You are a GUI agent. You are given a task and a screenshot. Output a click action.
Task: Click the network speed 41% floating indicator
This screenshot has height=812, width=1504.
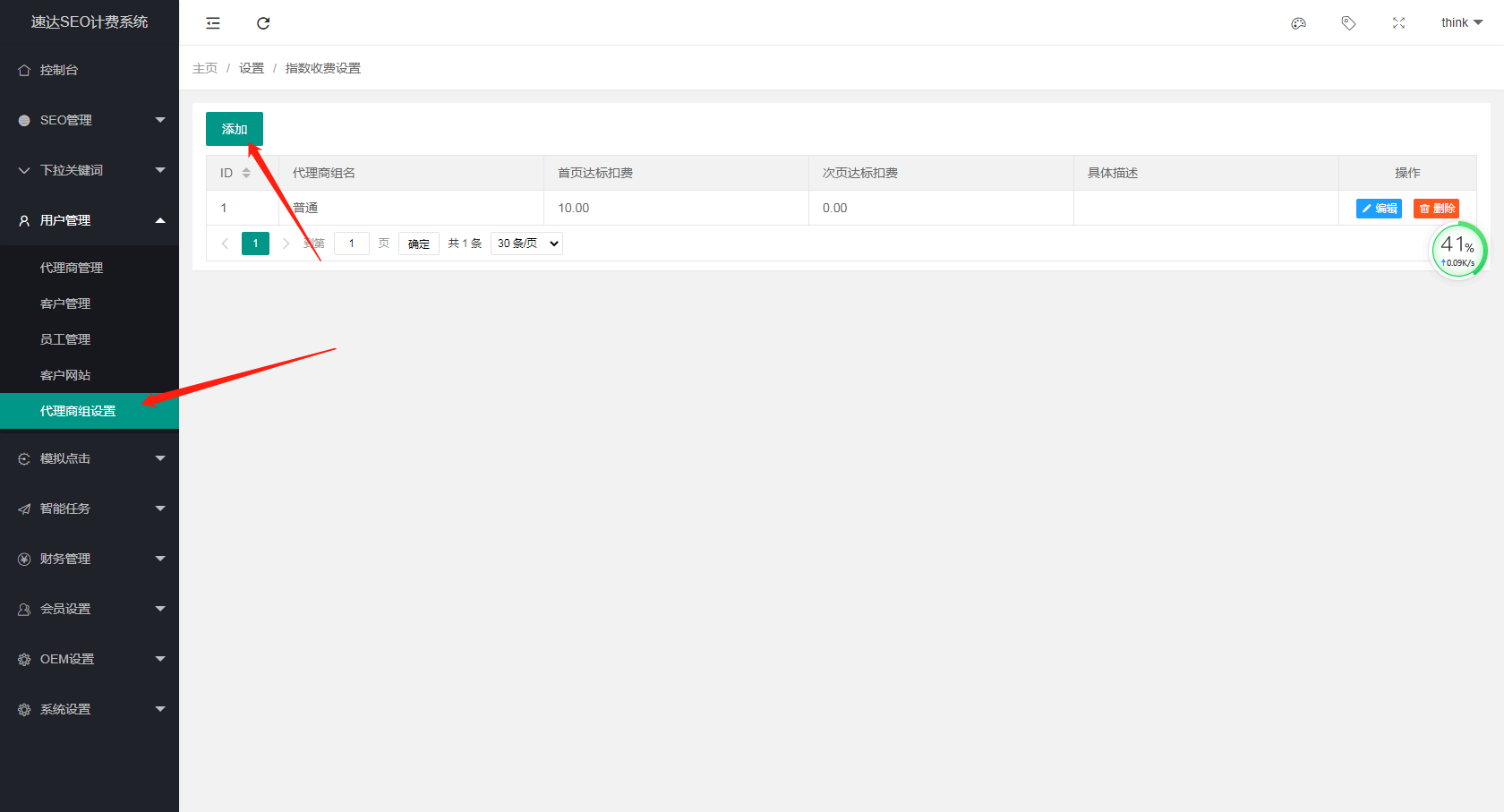[x=1458, y=252]
